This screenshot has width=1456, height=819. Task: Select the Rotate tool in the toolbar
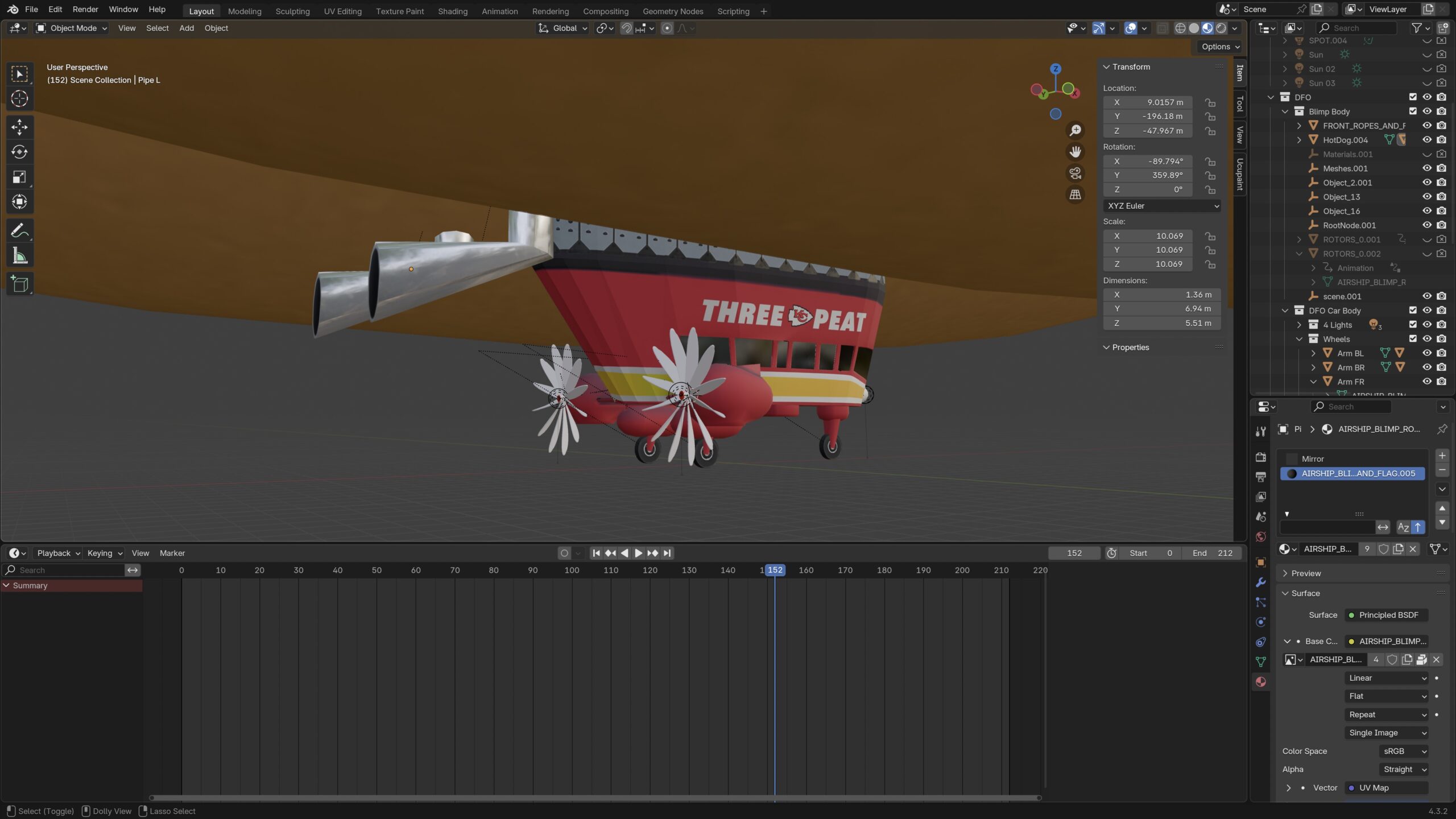click(x=19, y=152)
